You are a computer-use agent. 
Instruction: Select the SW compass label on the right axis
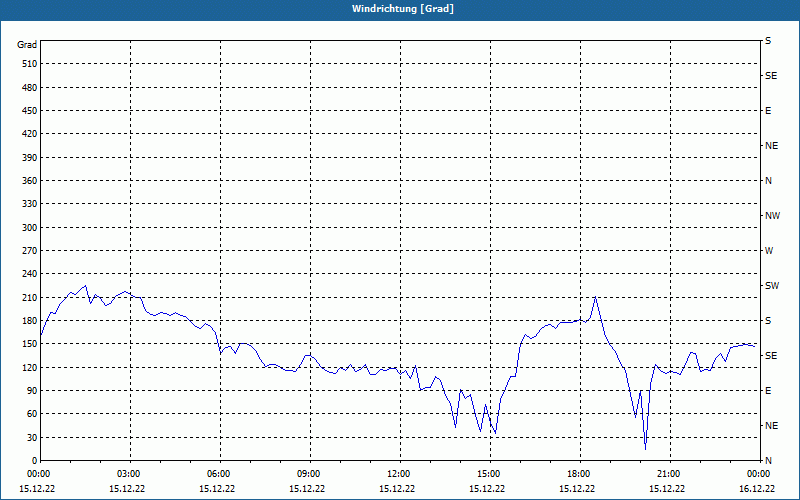coord(772,286)
